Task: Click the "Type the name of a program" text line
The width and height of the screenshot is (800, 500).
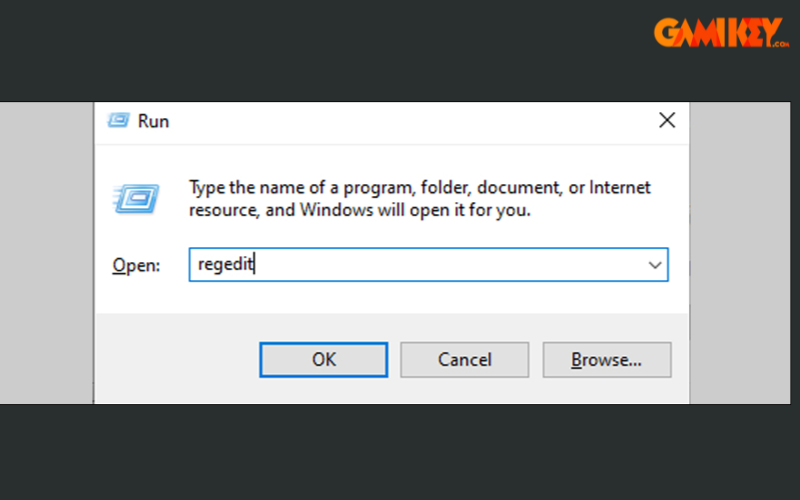Action: tap(419, 188)
